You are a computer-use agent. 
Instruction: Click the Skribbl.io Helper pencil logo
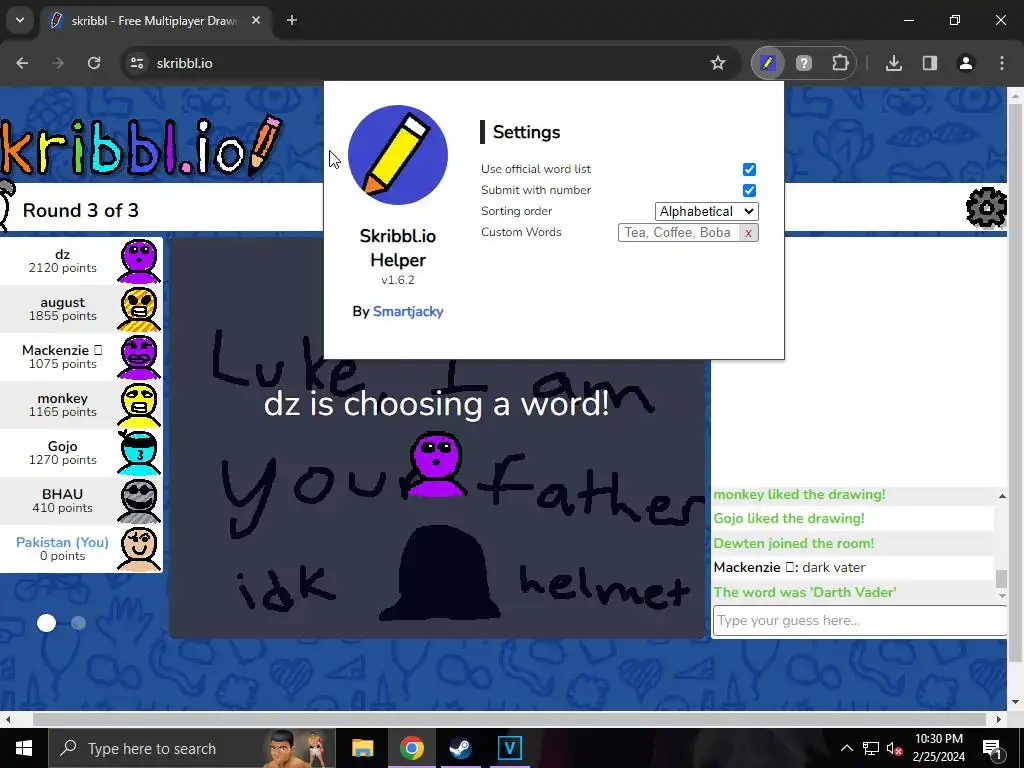(398, 155)
